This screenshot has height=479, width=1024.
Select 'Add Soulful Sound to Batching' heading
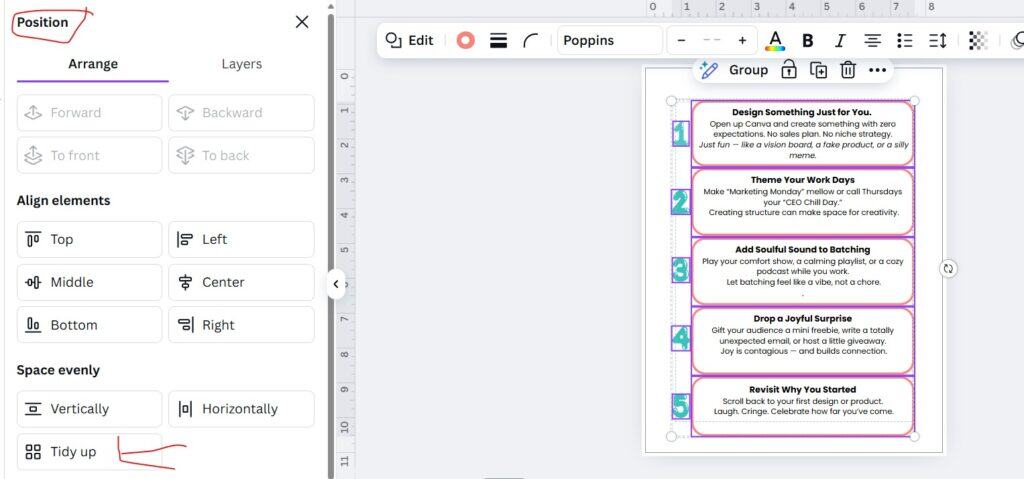pos(803,250)
